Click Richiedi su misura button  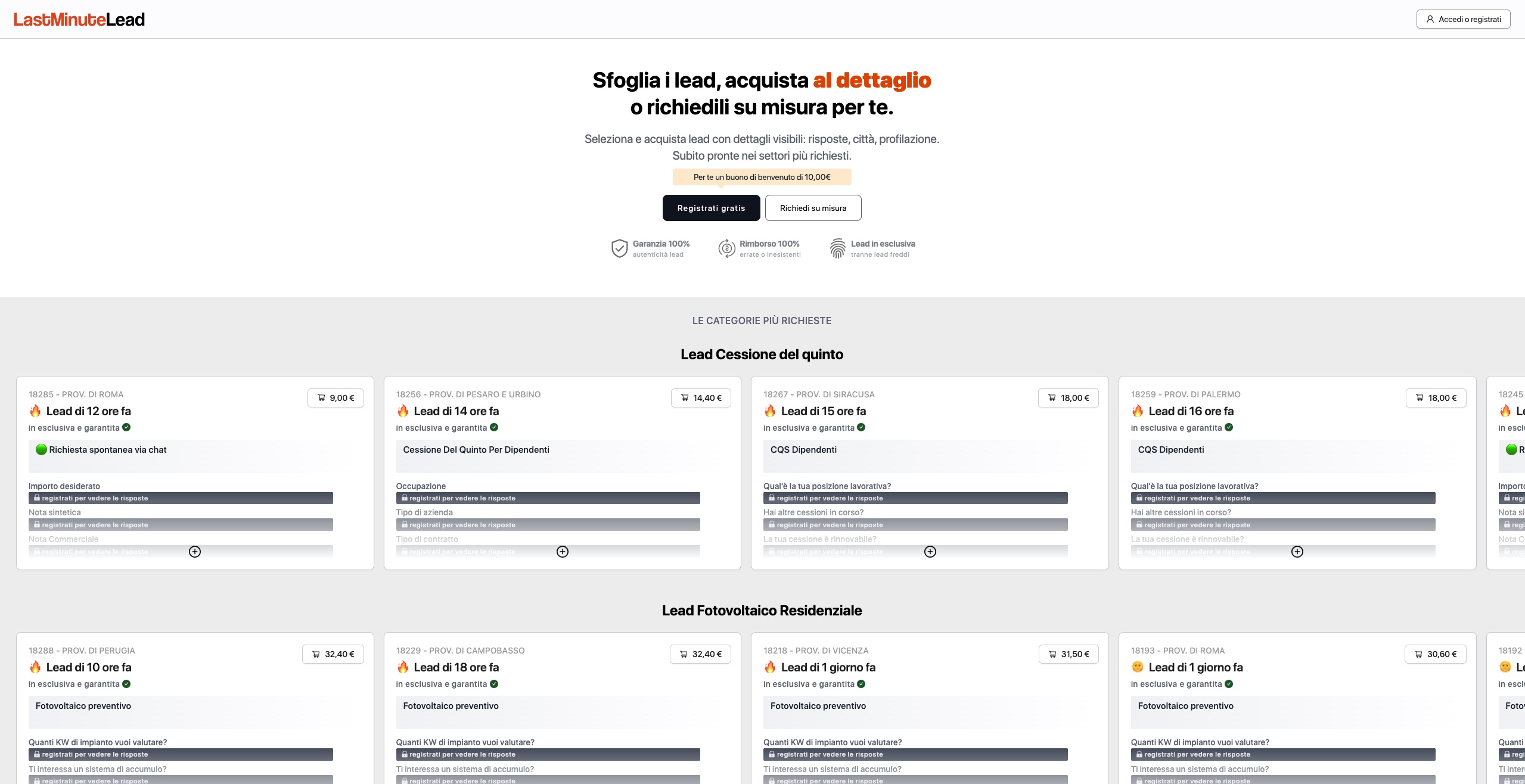[x=813, y=208]
